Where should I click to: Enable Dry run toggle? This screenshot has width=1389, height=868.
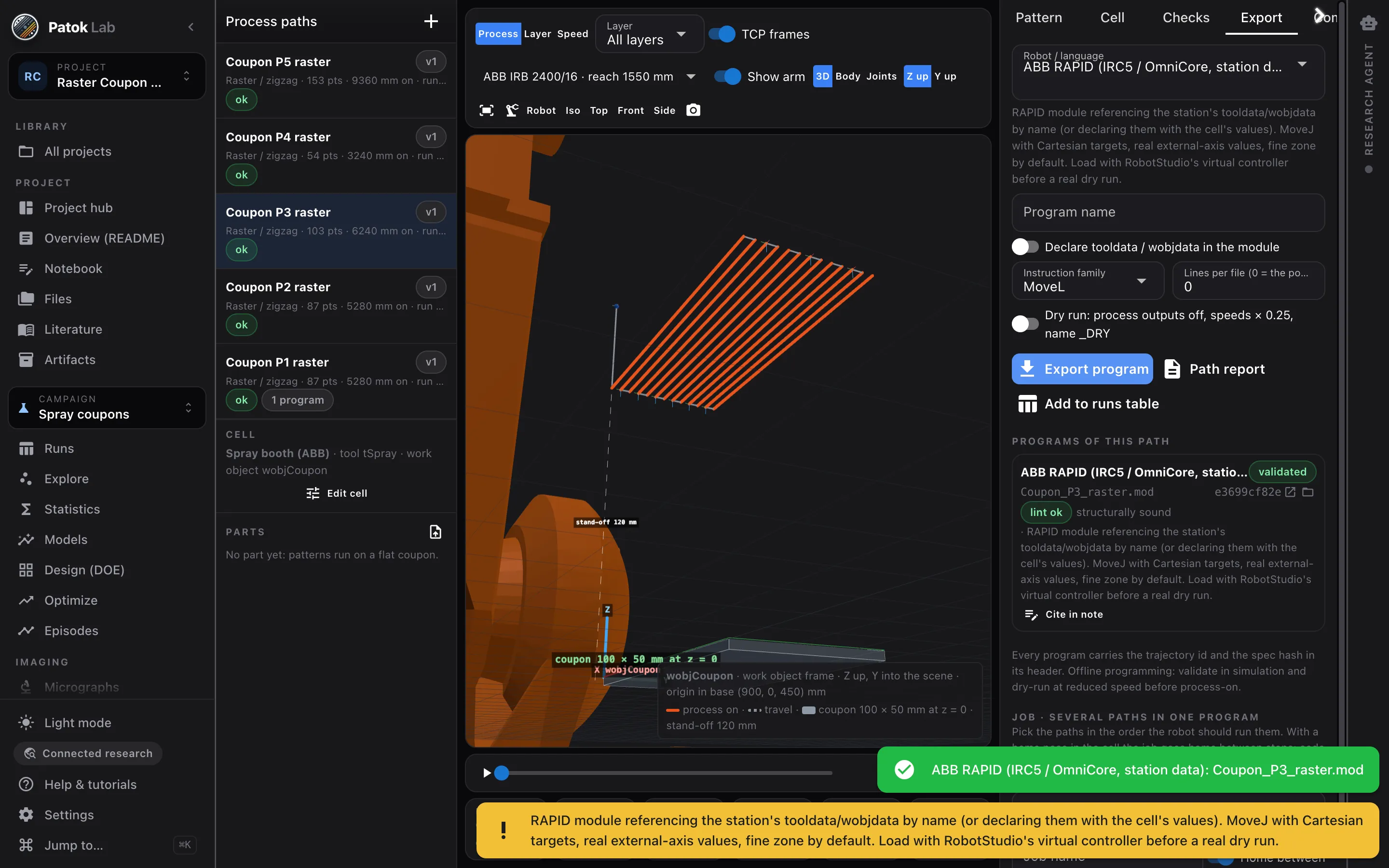coord(1025,324)
